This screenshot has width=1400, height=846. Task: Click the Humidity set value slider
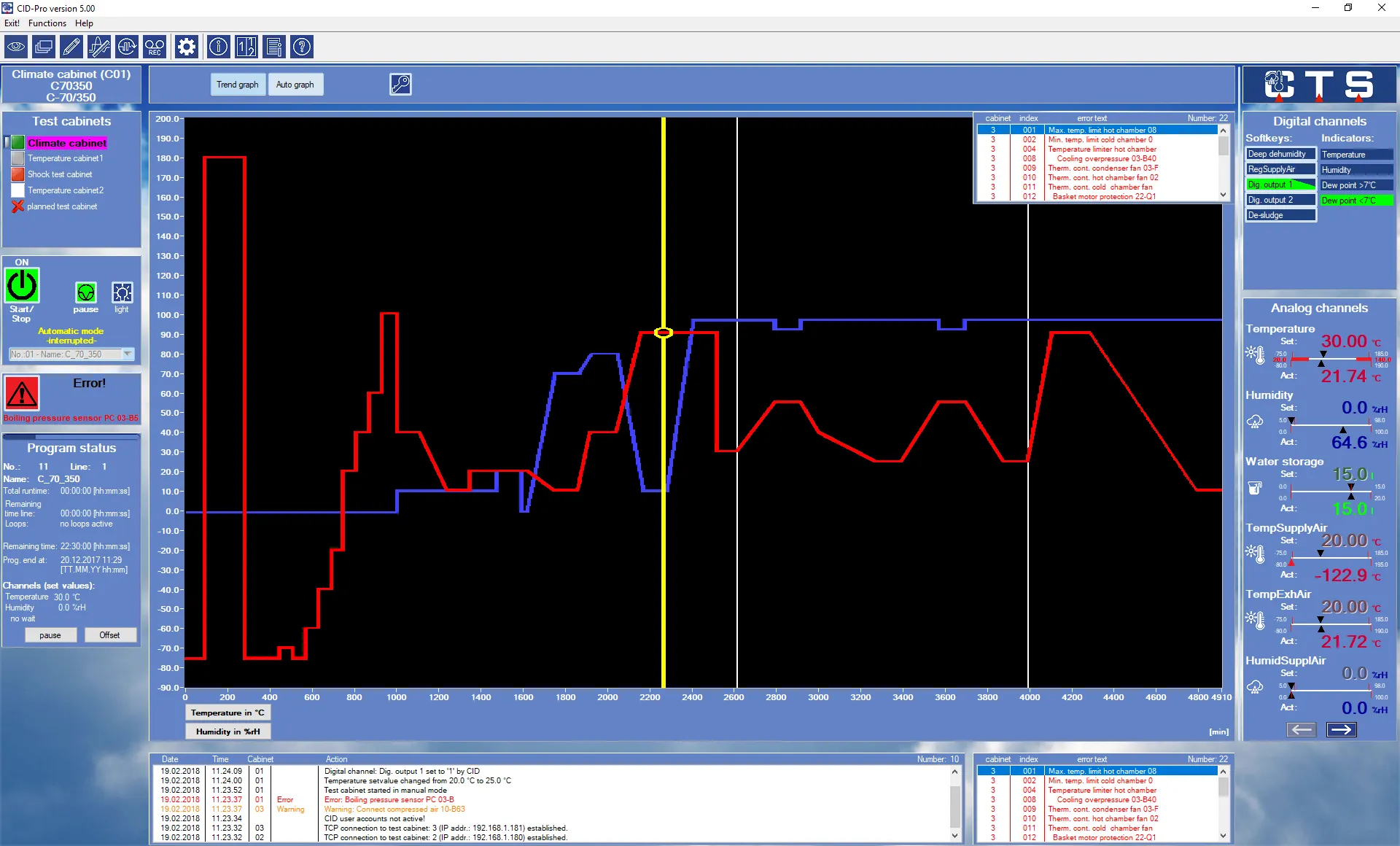(x=1331, y=425)
